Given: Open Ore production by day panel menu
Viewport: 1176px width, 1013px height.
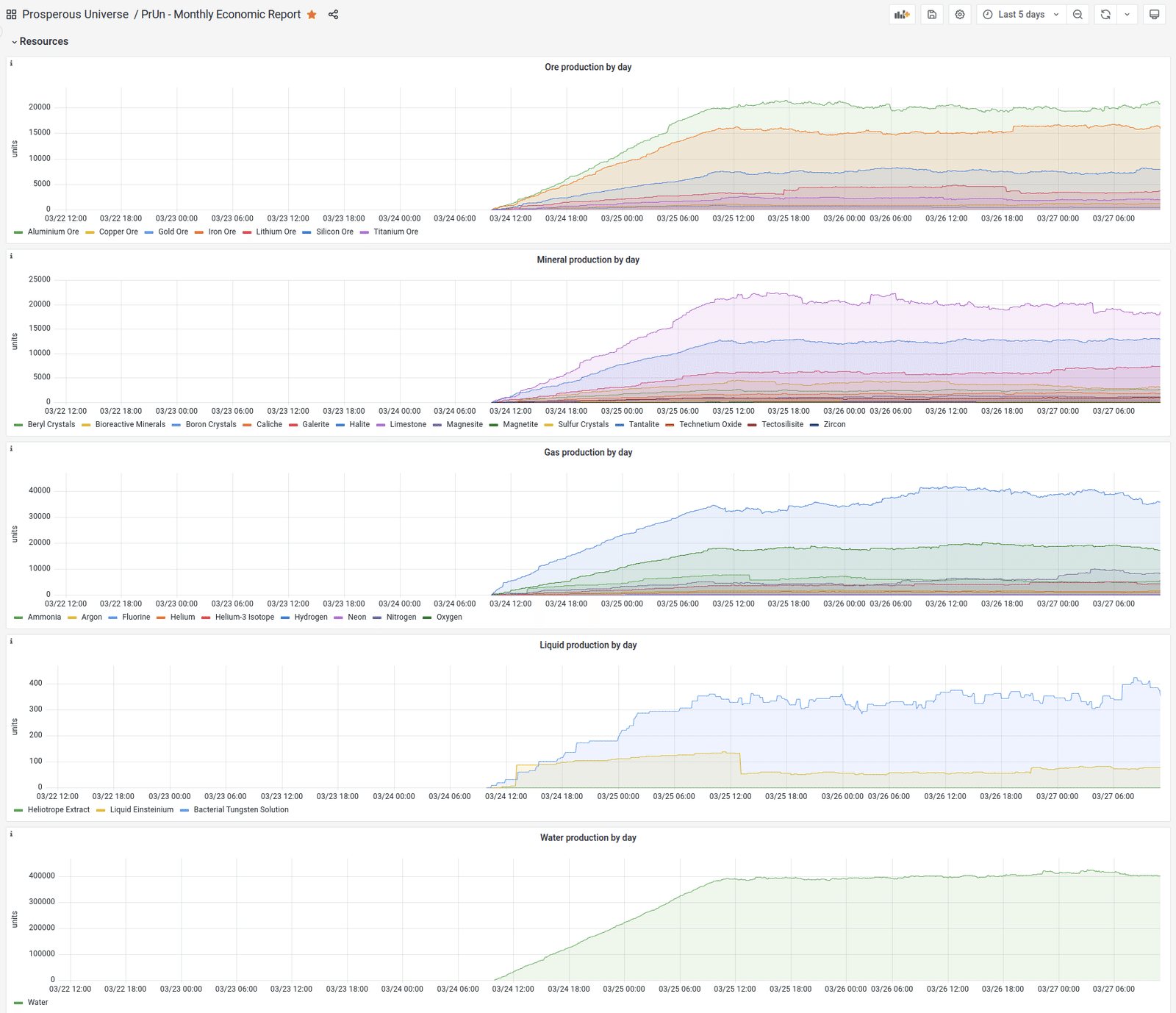Looking at the screenshot, I should pos(588,67).
